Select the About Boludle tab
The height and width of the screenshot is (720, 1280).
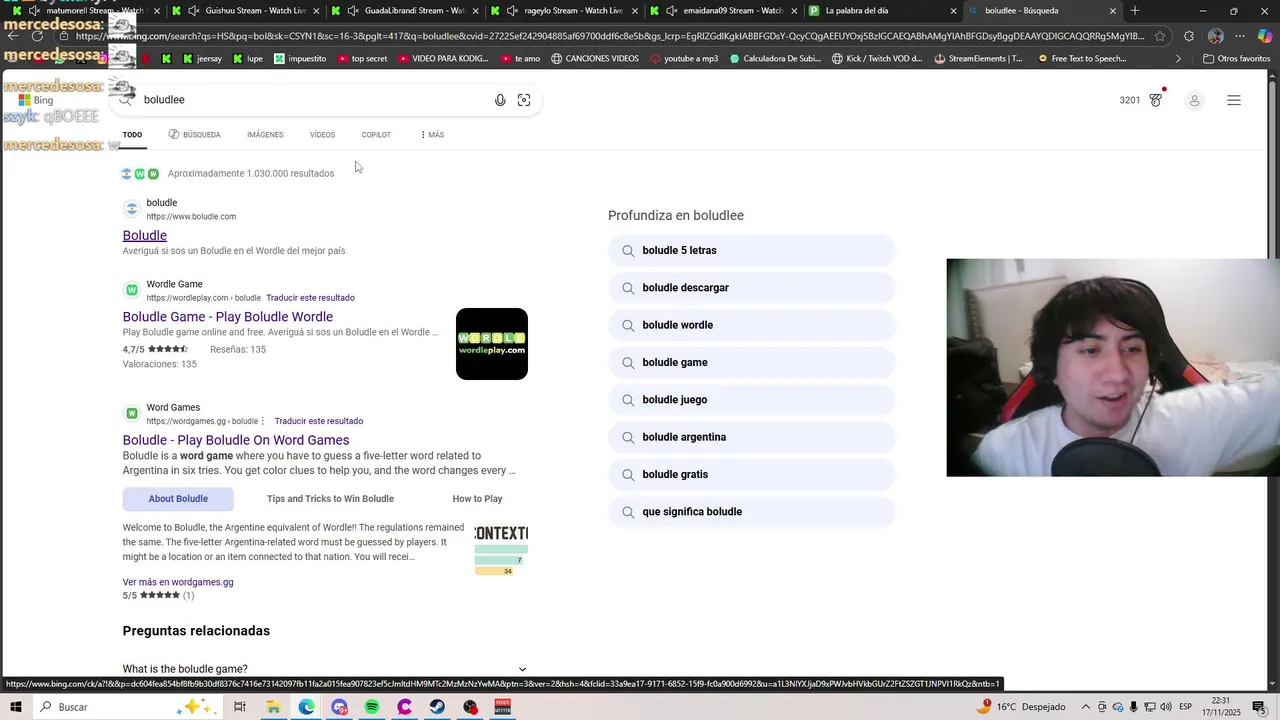pyautogui.click(x=178, y=499)
